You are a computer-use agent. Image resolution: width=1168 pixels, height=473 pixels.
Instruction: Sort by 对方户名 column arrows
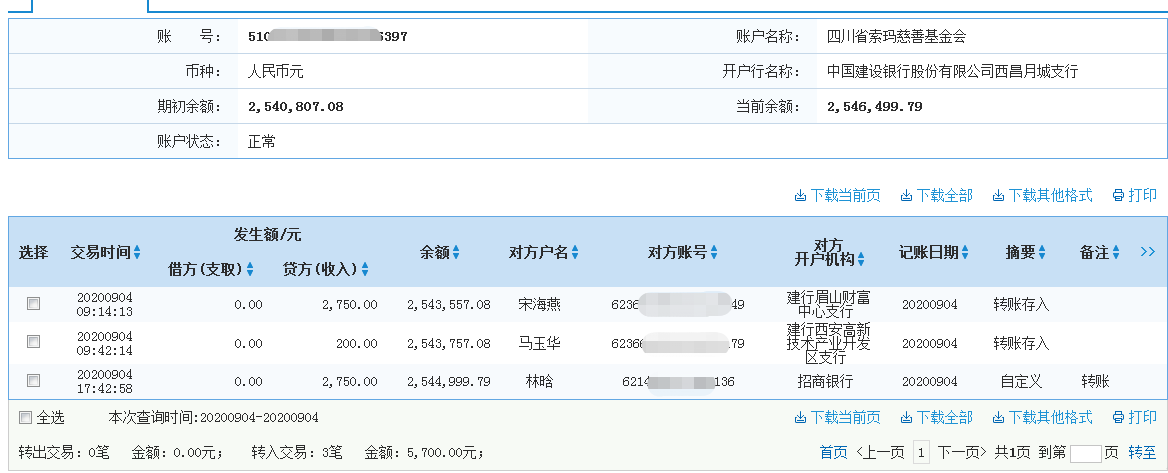point(575,253)
